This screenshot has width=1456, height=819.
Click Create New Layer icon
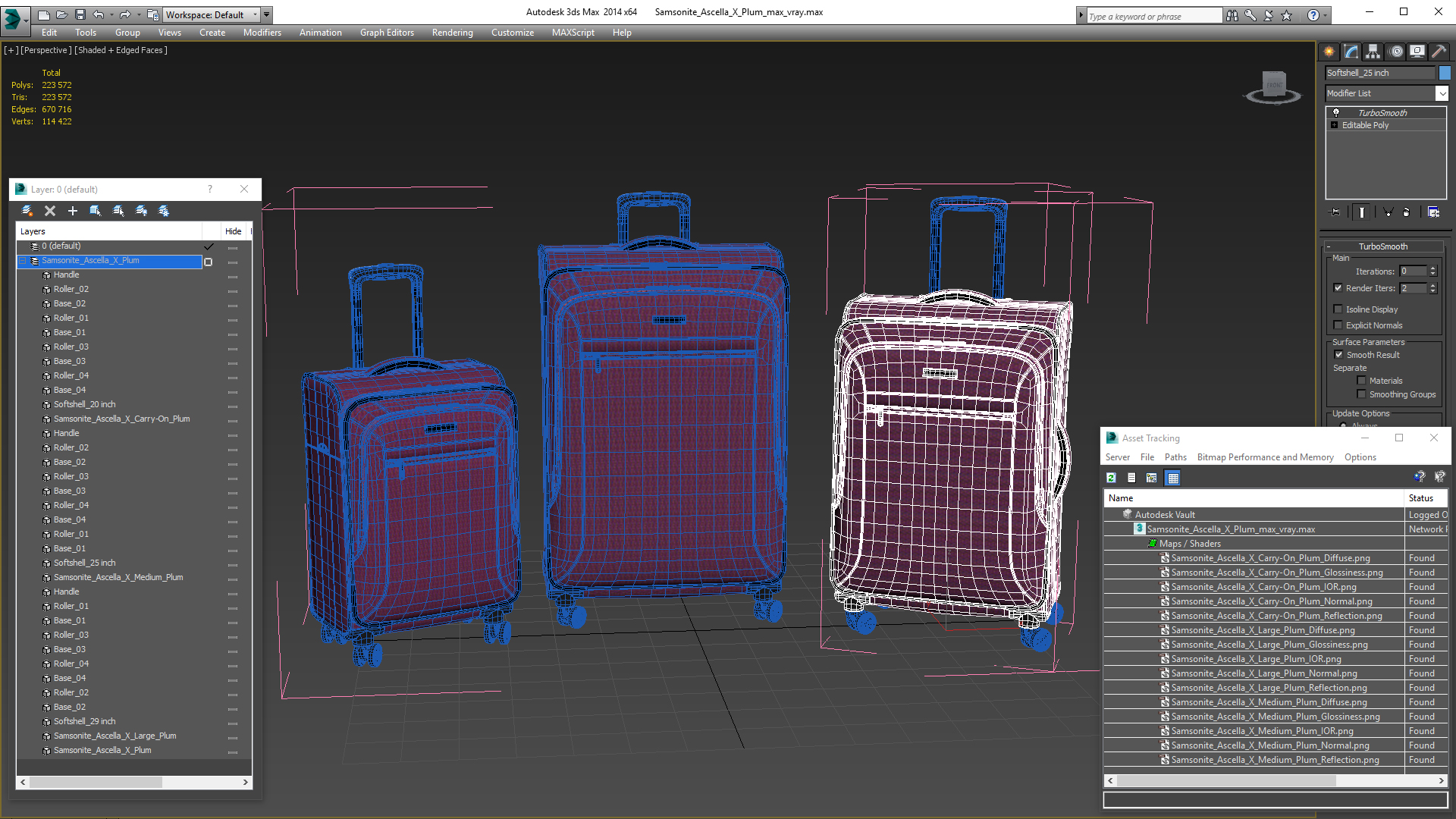click(x=27, y=211)
